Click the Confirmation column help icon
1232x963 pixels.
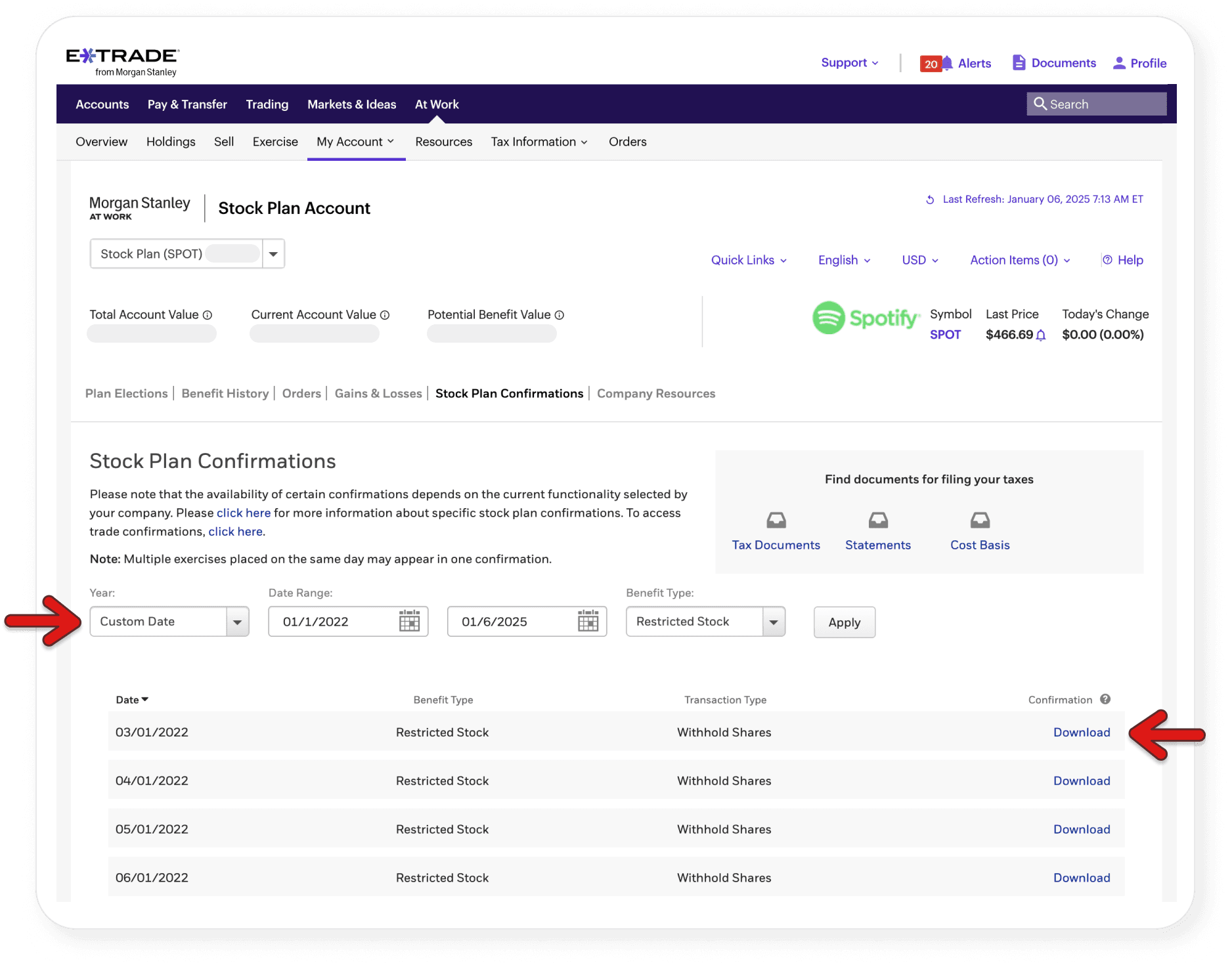[1105, 699]
